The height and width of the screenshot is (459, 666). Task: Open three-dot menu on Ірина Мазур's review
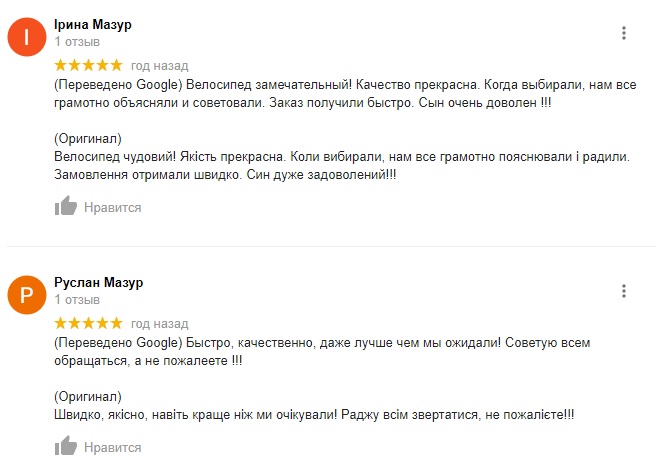pos(624,33)
